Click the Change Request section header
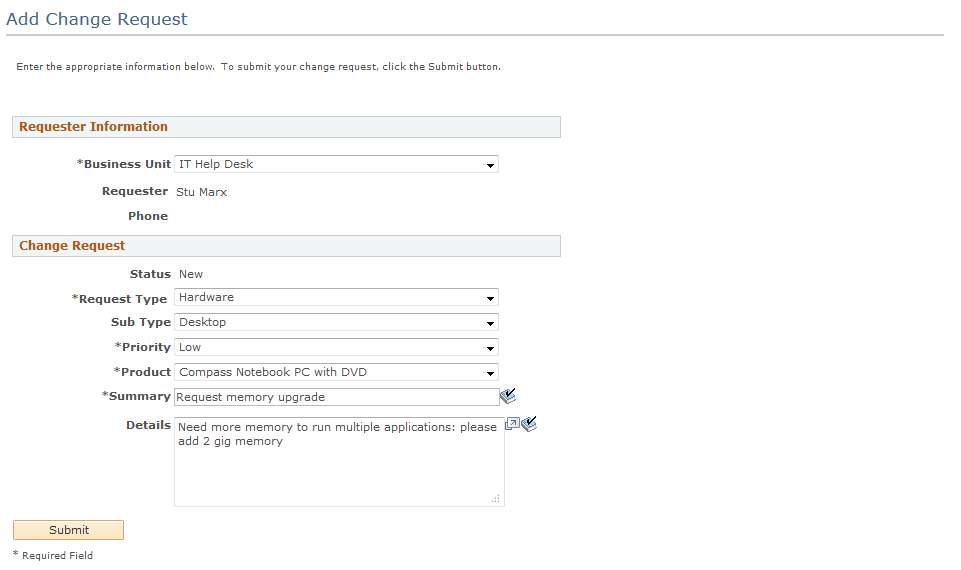The width and height of the screenshot is (961, 570). point(286,246)
